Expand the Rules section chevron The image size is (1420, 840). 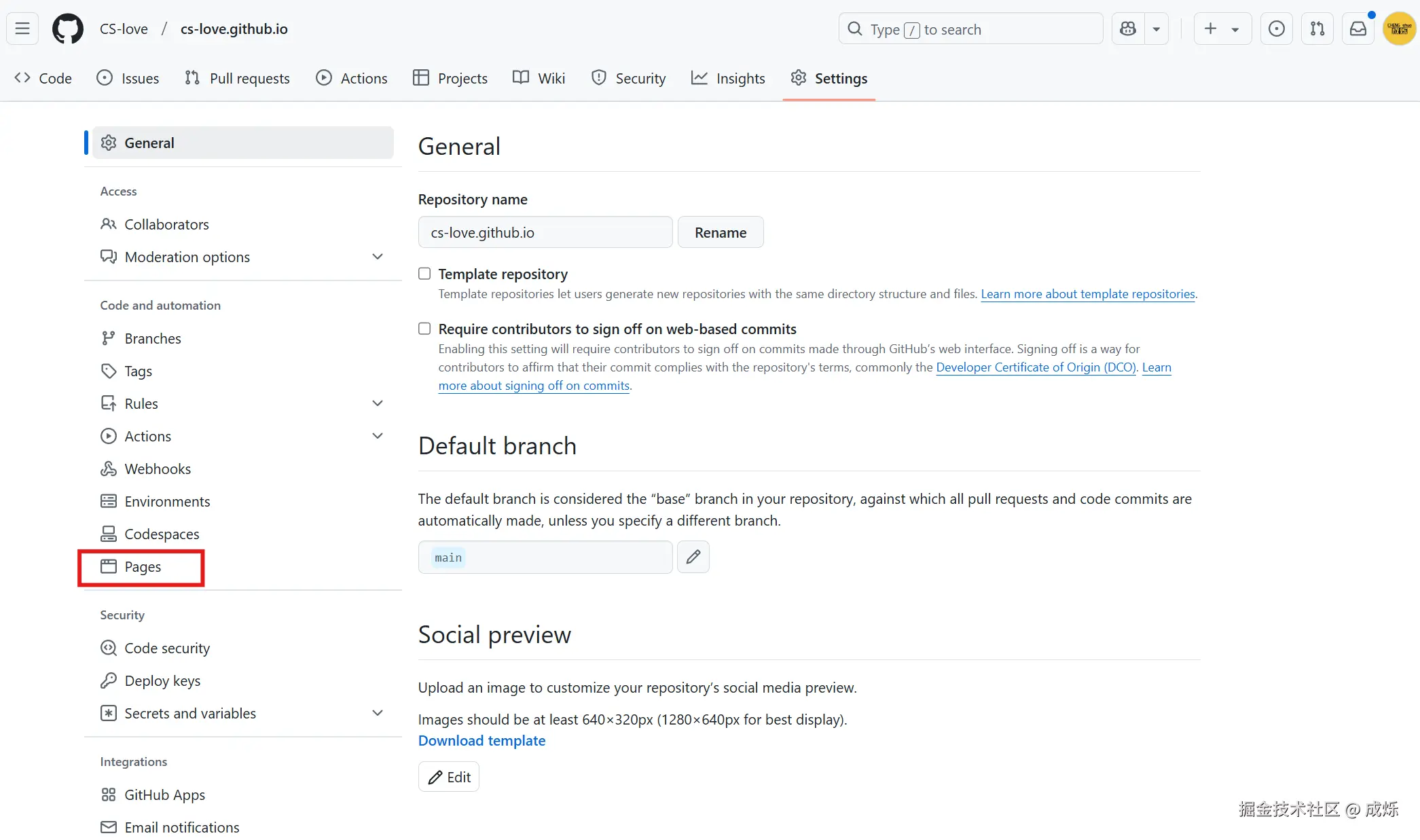[x=378, y=403]
